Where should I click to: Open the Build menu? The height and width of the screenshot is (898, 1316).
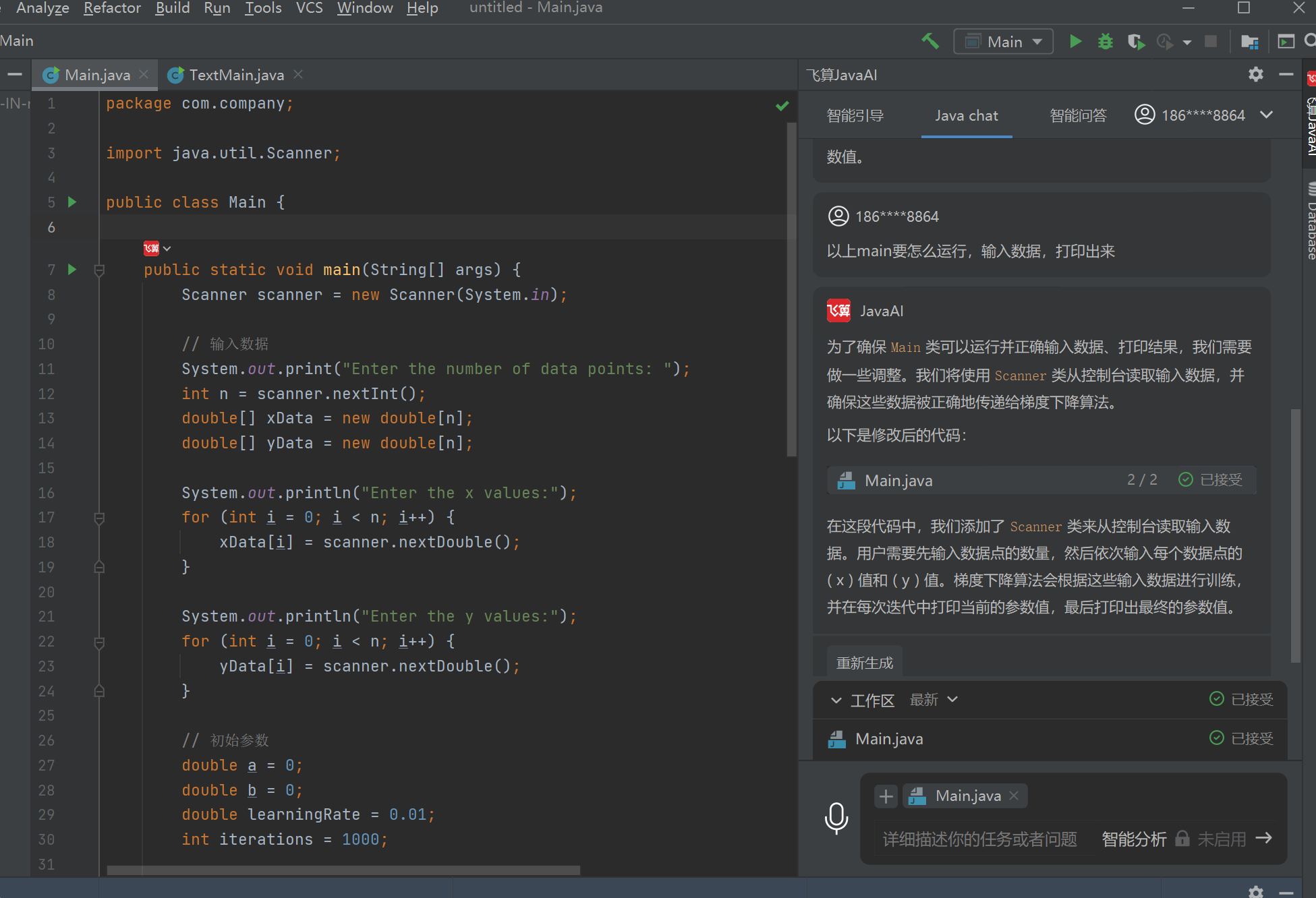(173, 8)
